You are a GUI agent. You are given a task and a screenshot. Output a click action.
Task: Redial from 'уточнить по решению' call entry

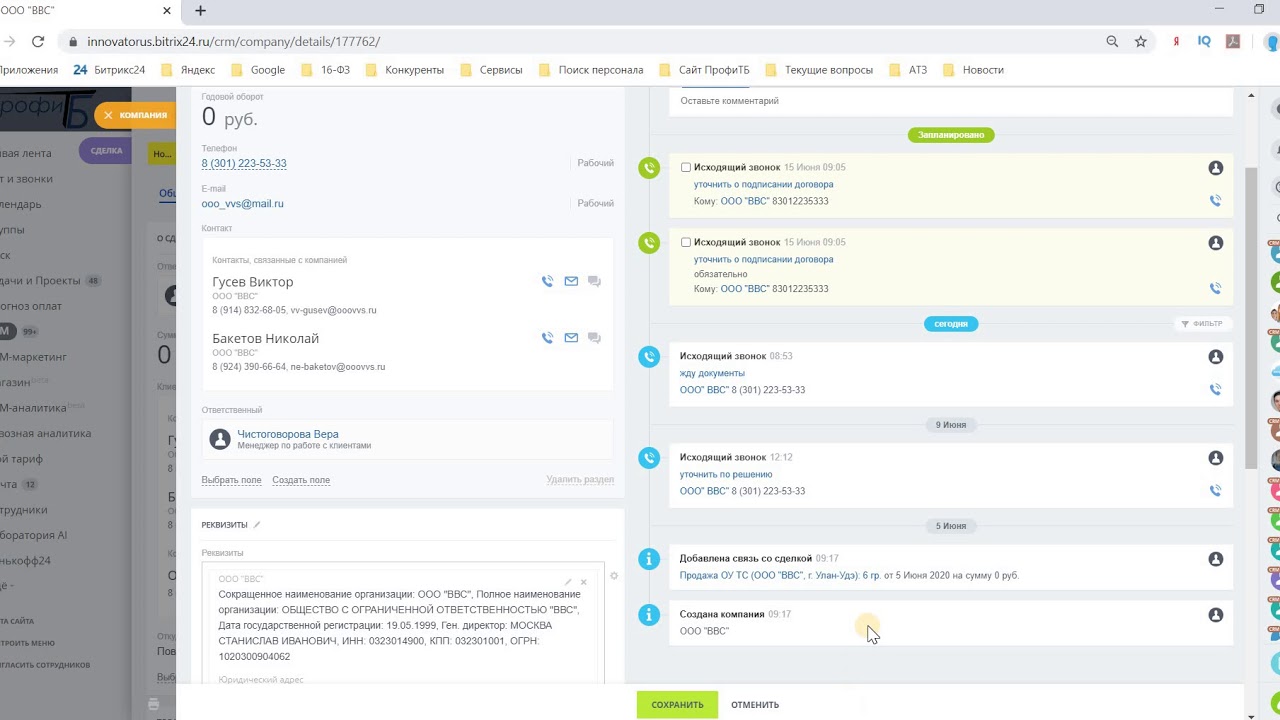pos(1215,491)
